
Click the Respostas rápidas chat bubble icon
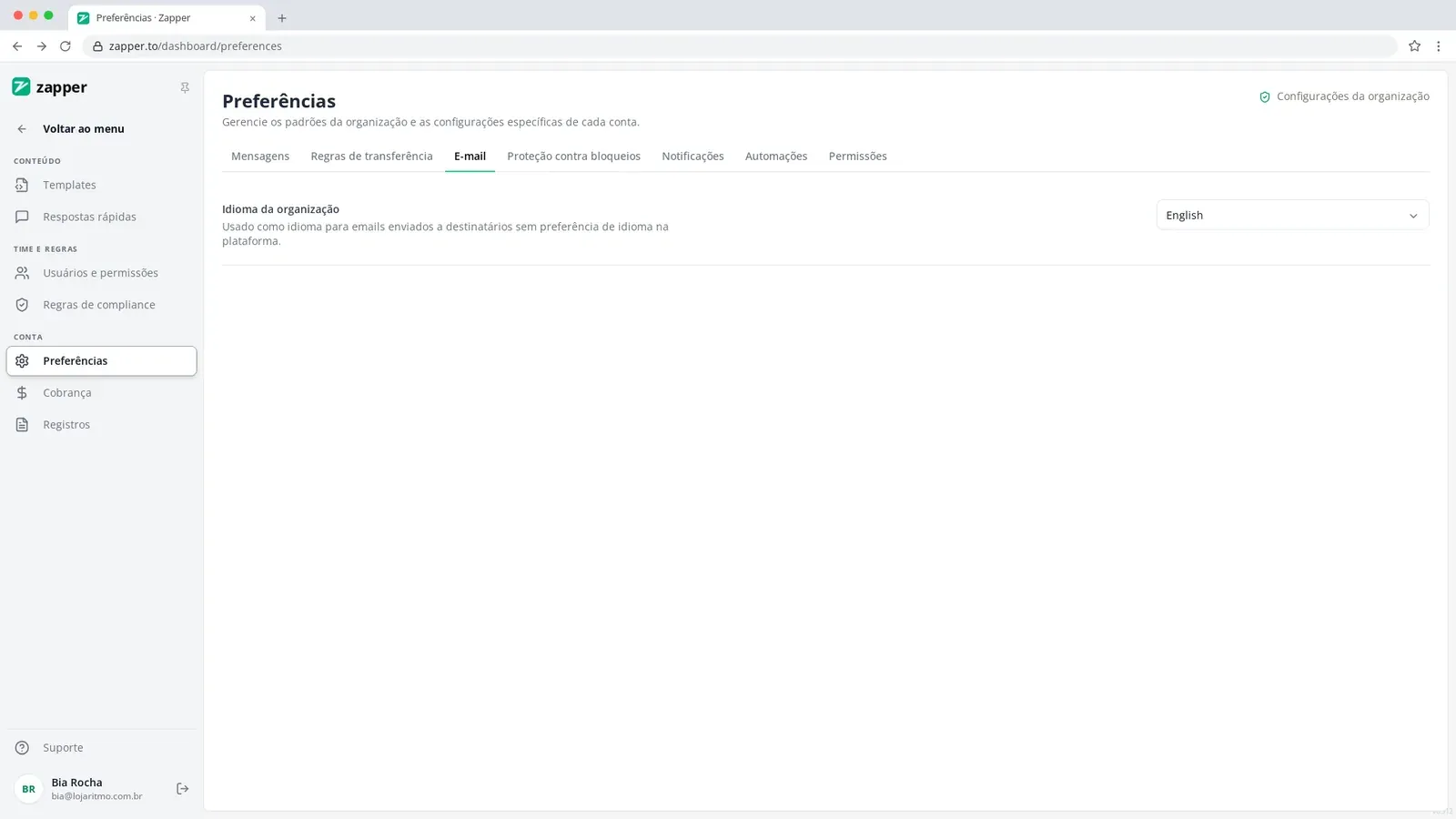[22, 217]
